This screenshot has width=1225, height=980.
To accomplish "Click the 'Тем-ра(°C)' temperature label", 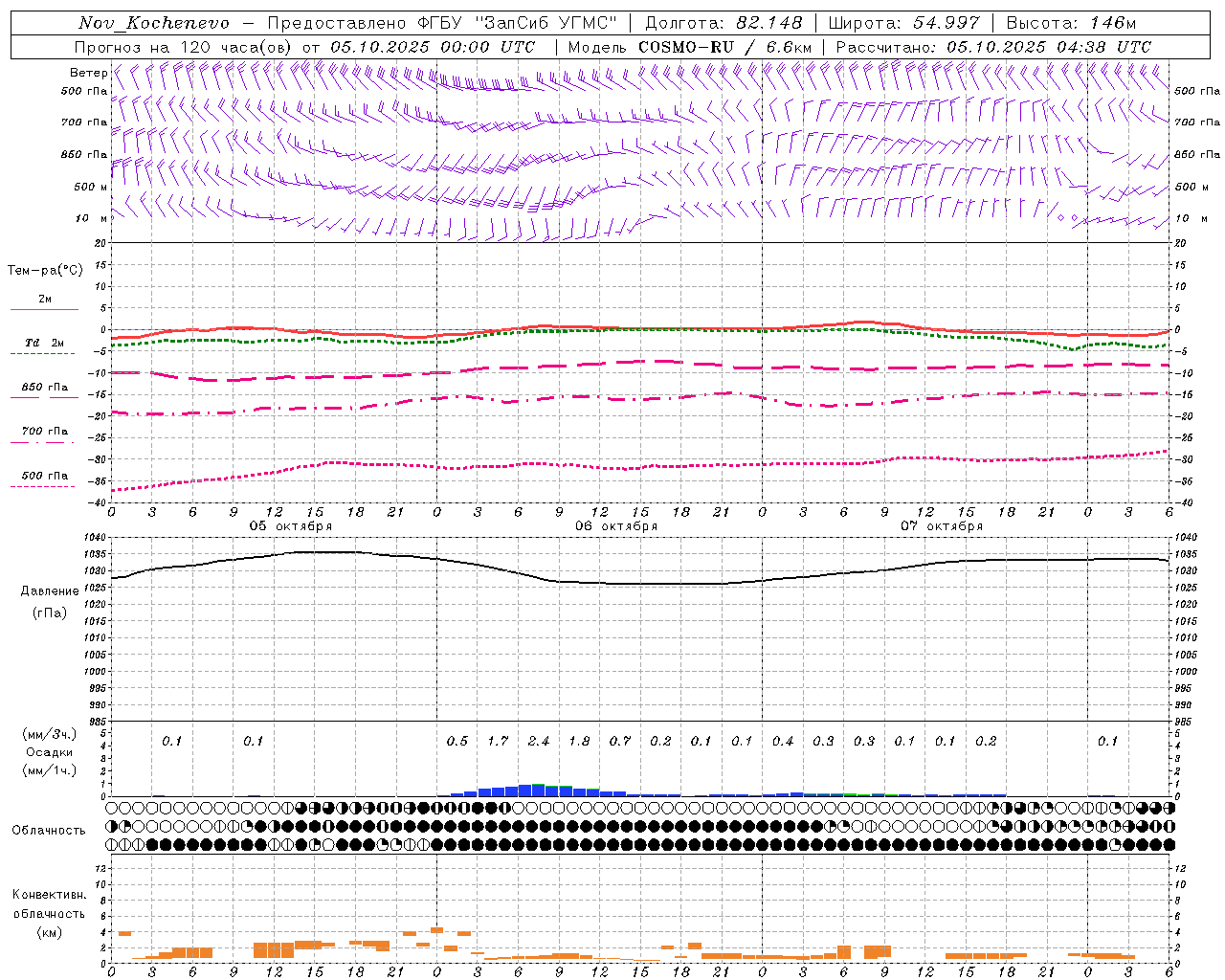I will 45,271.
